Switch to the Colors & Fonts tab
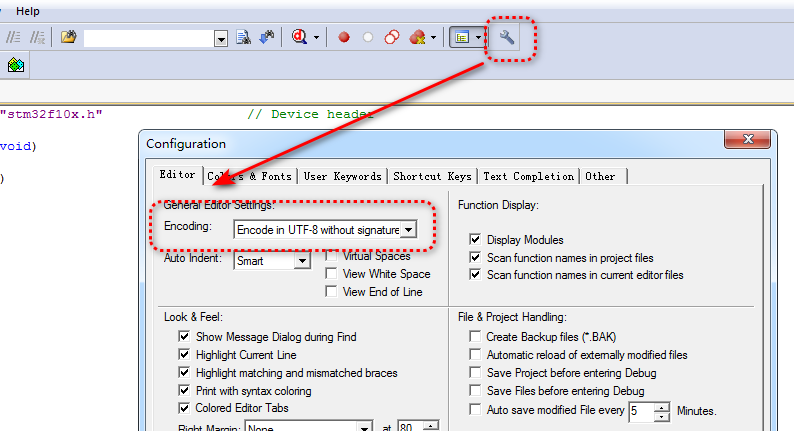The image size is (794, 431). click(x=250, y=176)
